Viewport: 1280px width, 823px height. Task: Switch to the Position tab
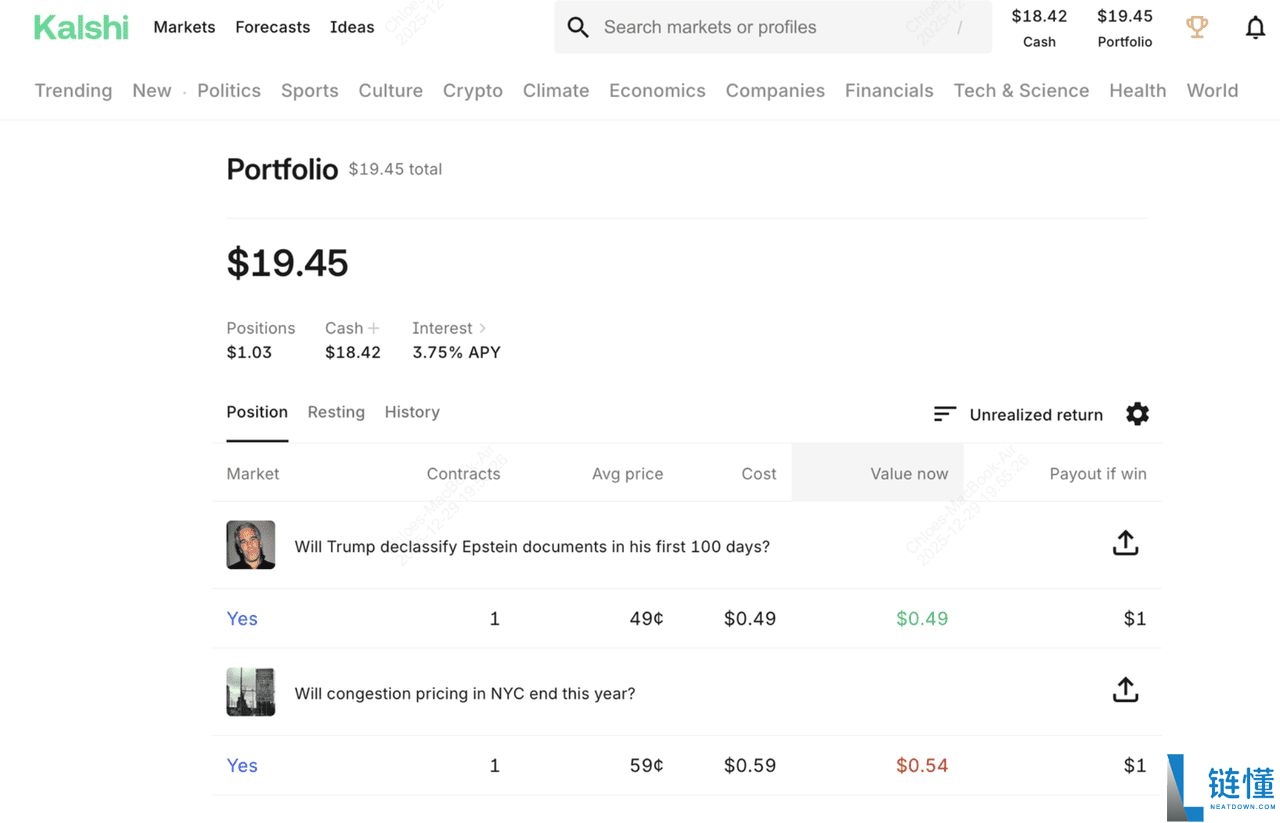257,412
